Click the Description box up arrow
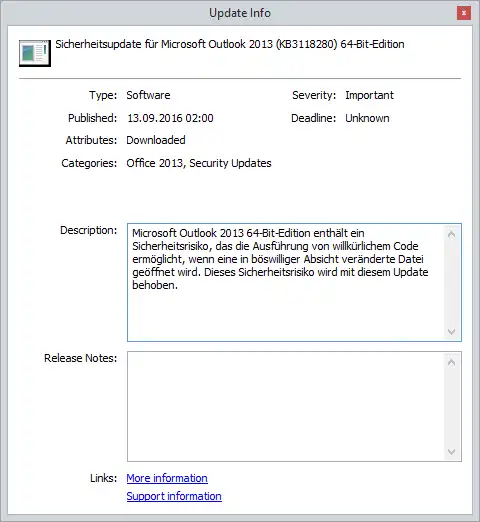The width and height of the screenshot is (480, 522). point(452,234)
